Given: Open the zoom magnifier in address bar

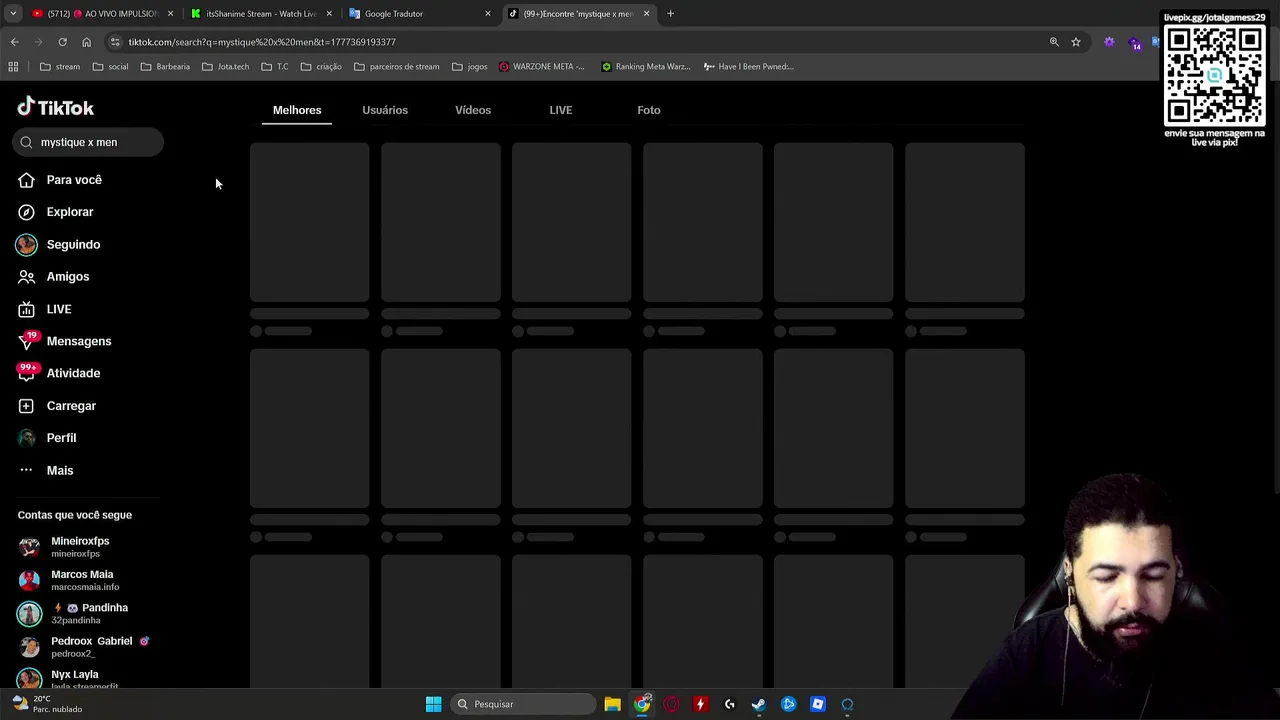Looking at the screenshot, I should (1054, 42).
